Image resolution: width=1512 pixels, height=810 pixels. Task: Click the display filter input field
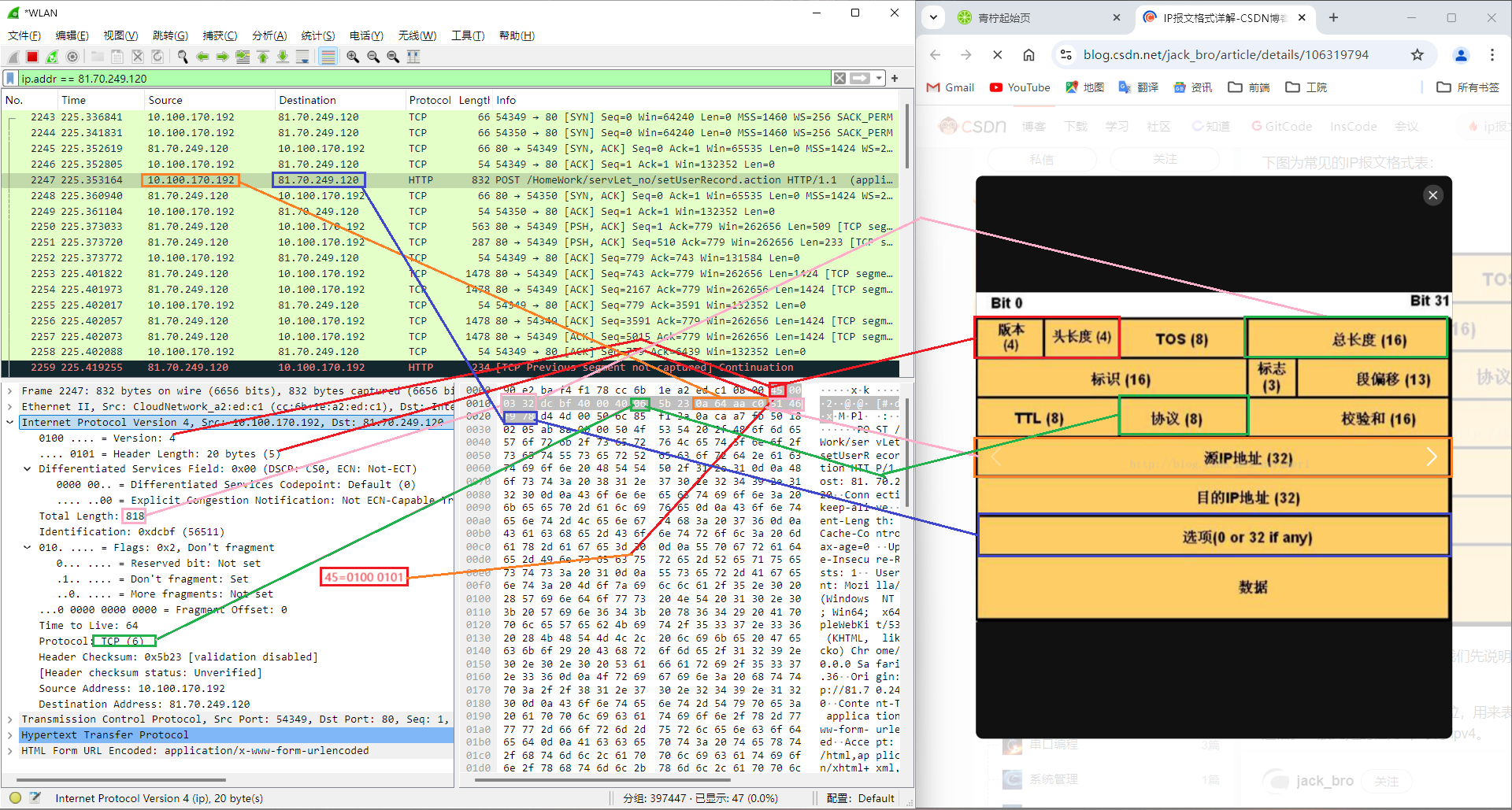(424, 79)
